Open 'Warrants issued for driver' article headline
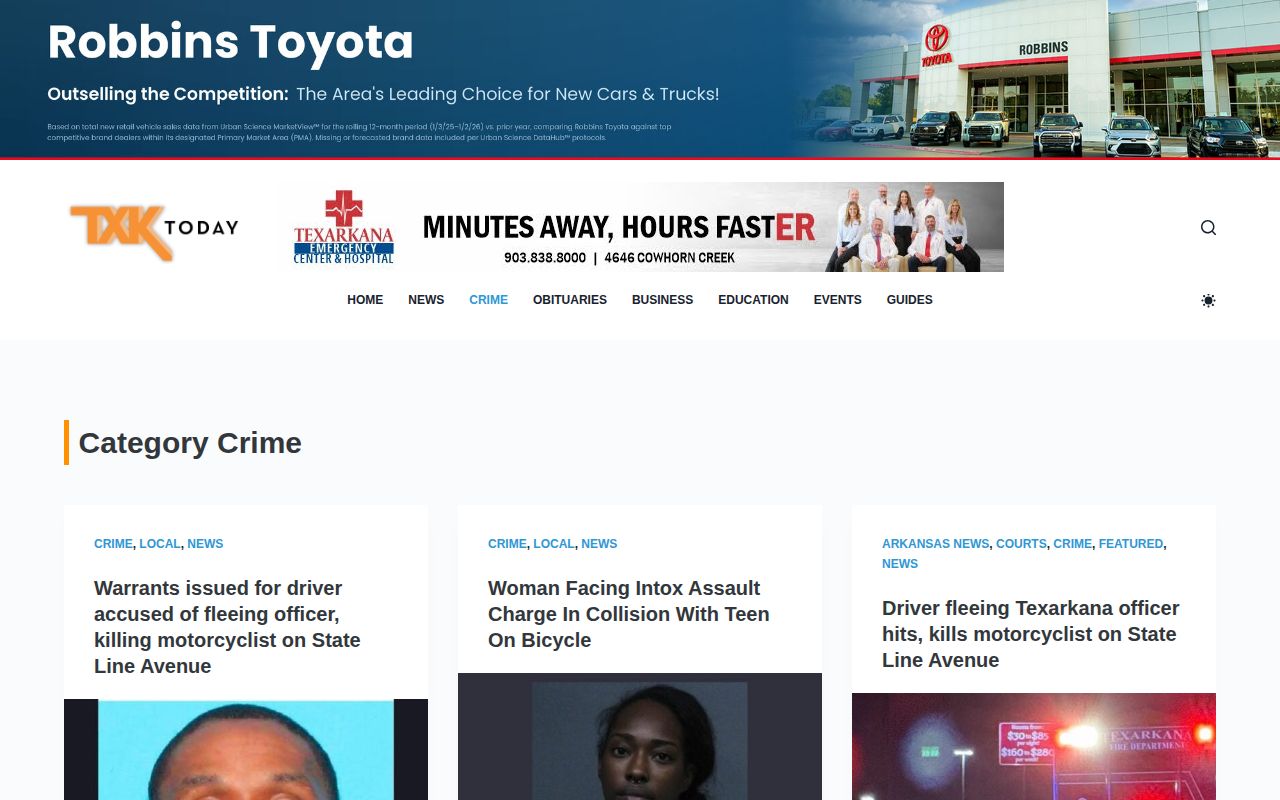The width and height of the screenshot is (1280, 800). (x=228, y=627)
